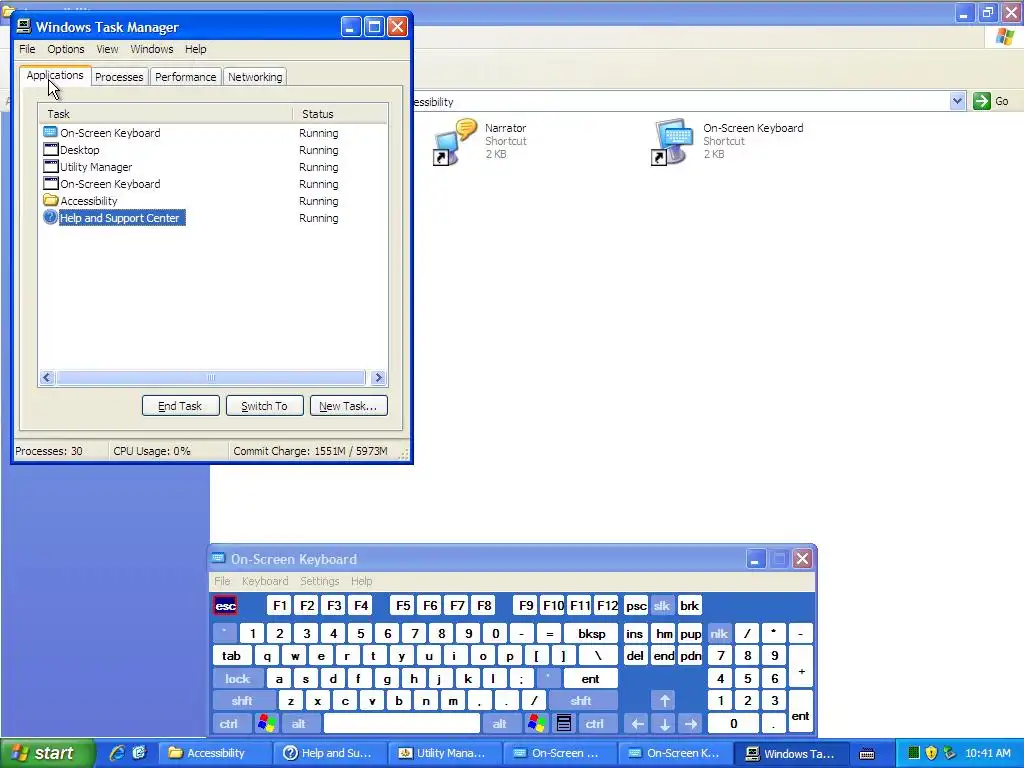The image size is (1024, 768).
Task: Click the End Task button
Action: 180,406
